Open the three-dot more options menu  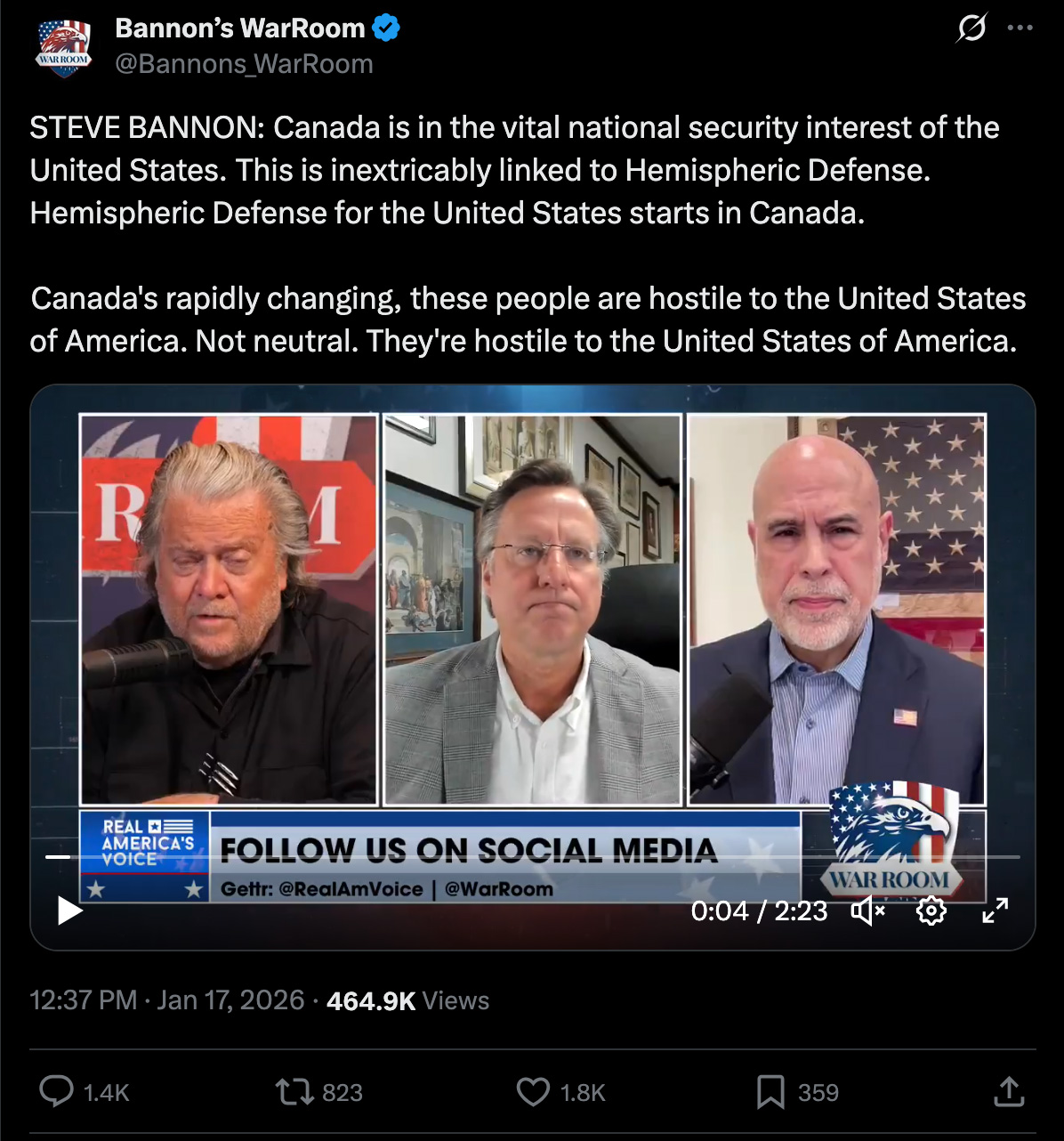[x=1020, y=28]
